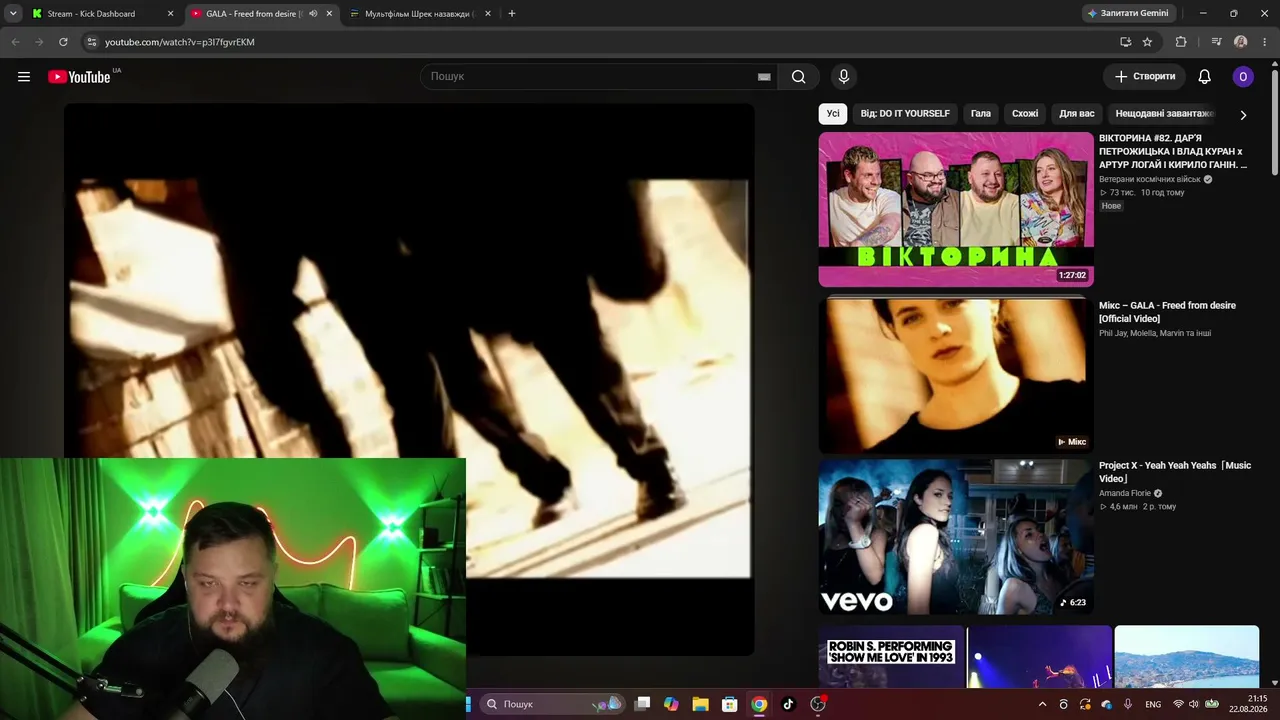Switch input language from ENG
Viewport: 1280px width, 720px height.
click(1153, 704)
